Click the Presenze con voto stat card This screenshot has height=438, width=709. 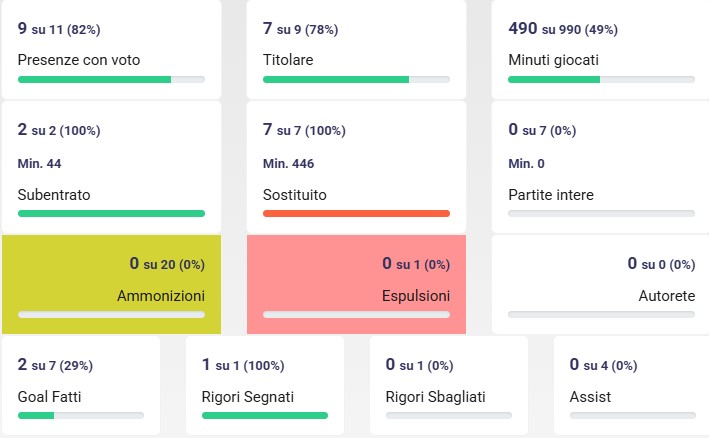(110, 48)
